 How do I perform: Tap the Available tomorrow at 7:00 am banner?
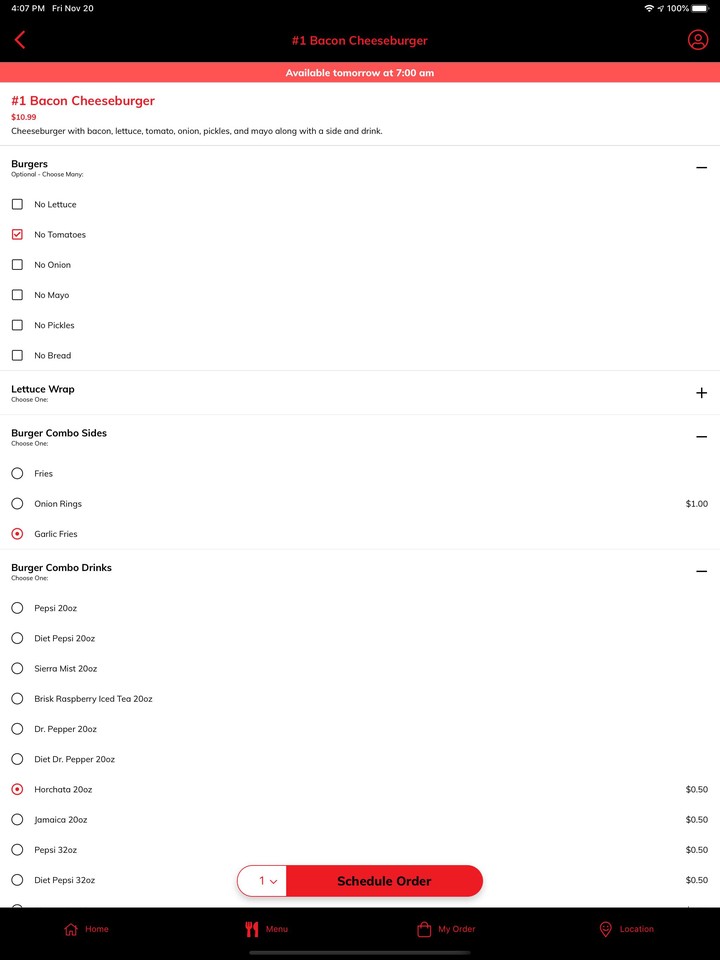360,73
